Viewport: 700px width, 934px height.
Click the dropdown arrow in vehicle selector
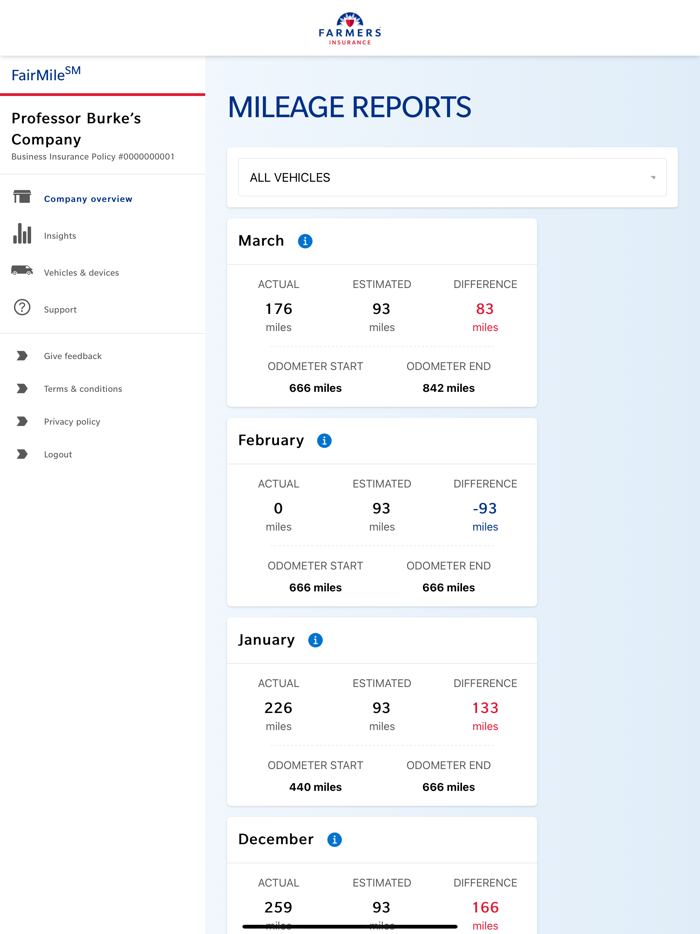[653, 178]
